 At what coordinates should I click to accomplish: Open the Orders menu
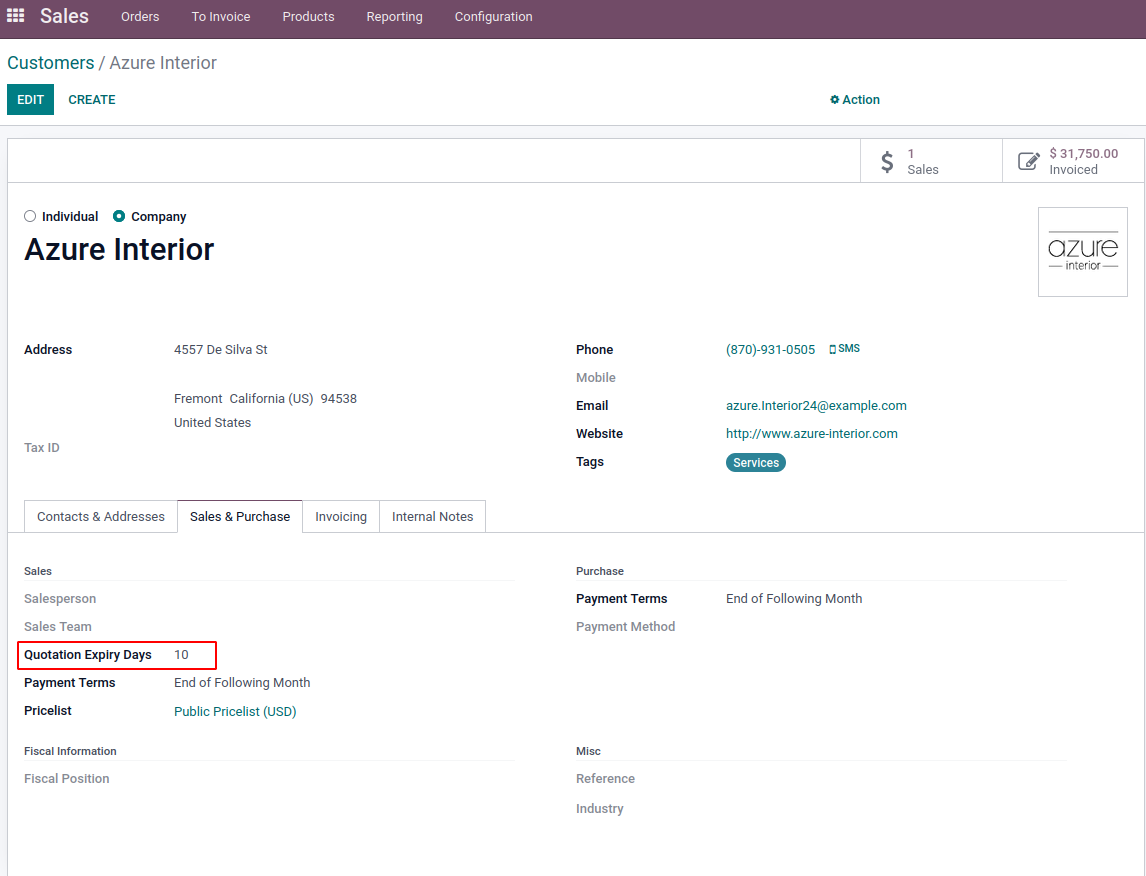point(140,16)
